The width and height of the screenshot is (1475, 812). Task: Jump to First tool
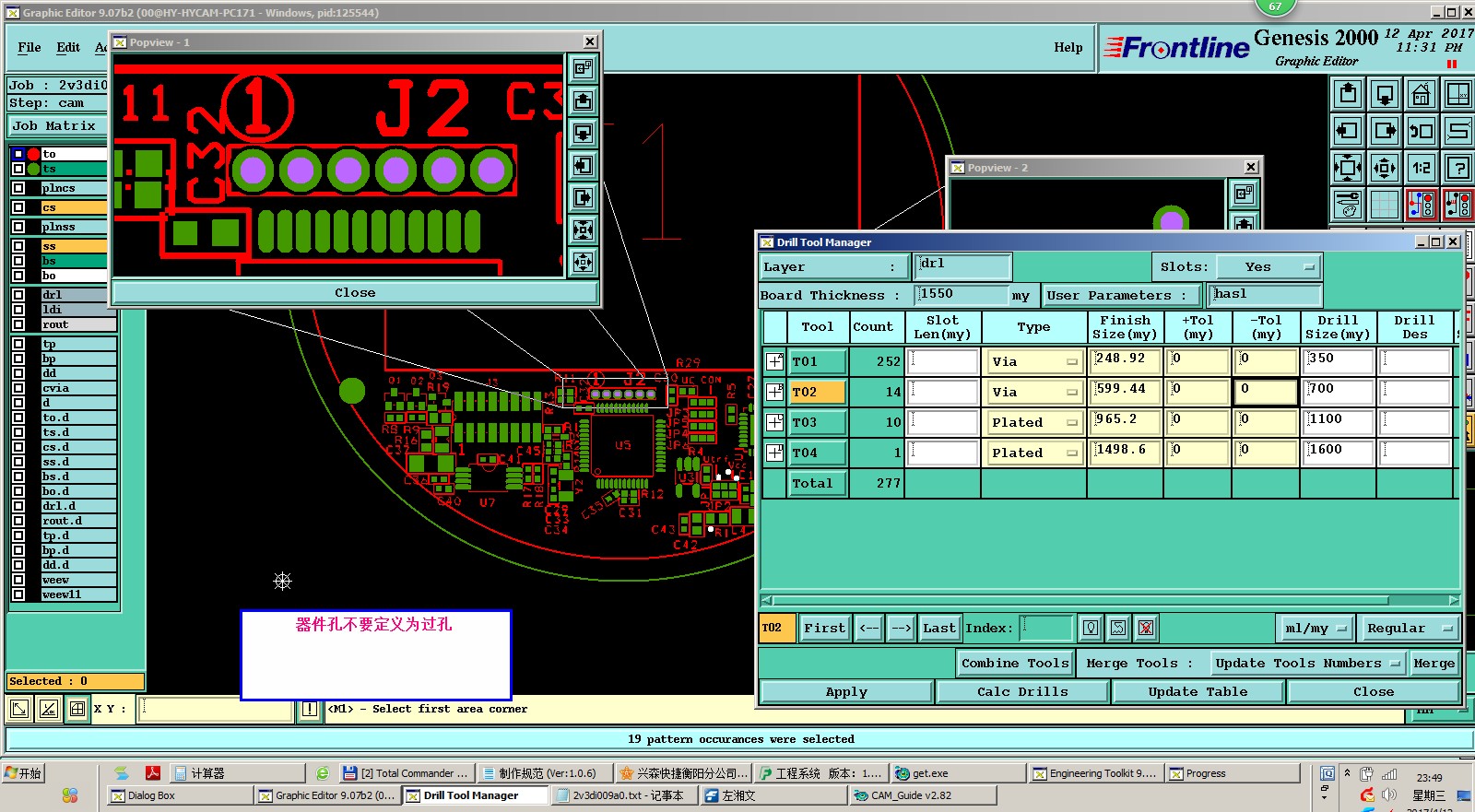[824, 628]
